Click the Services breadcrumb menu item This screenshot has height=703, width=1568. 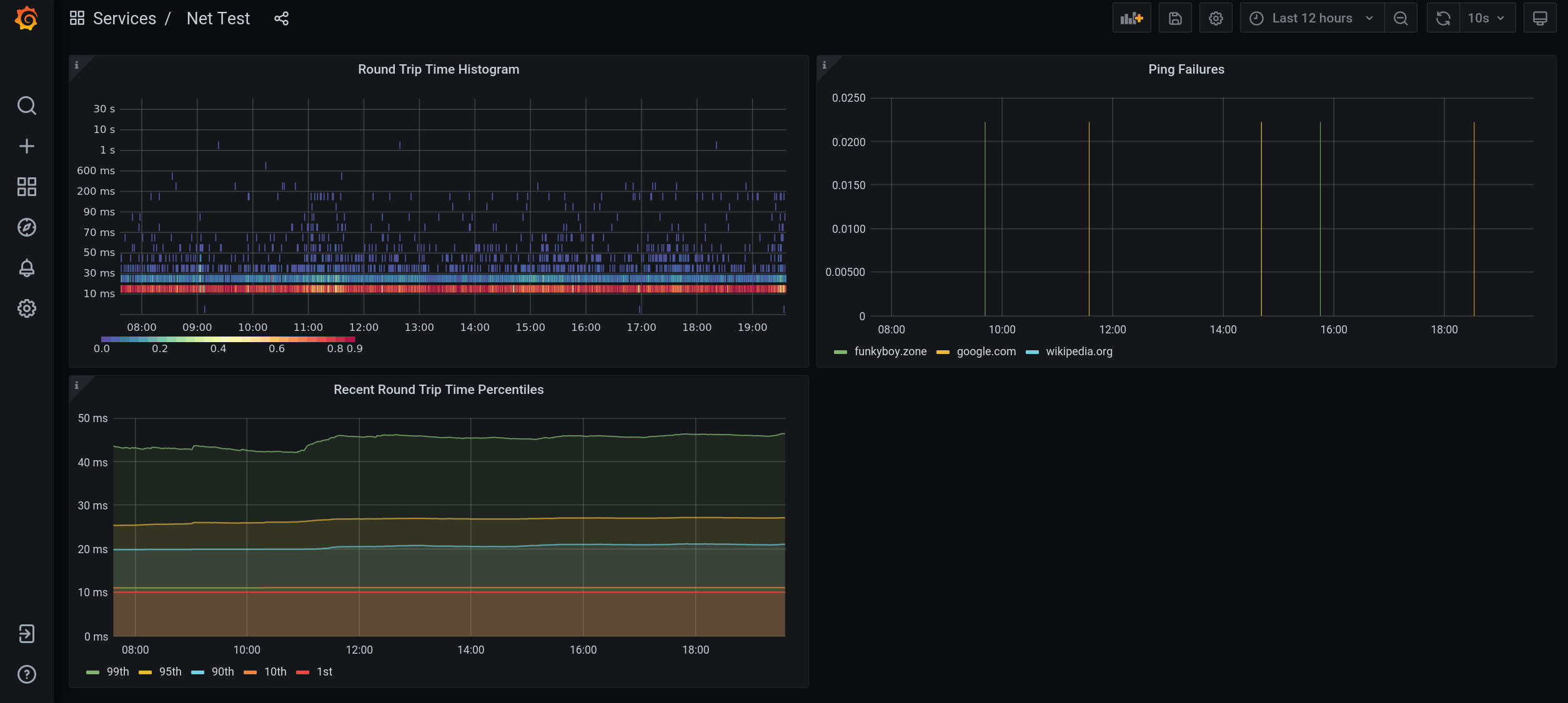click(125, 18)
